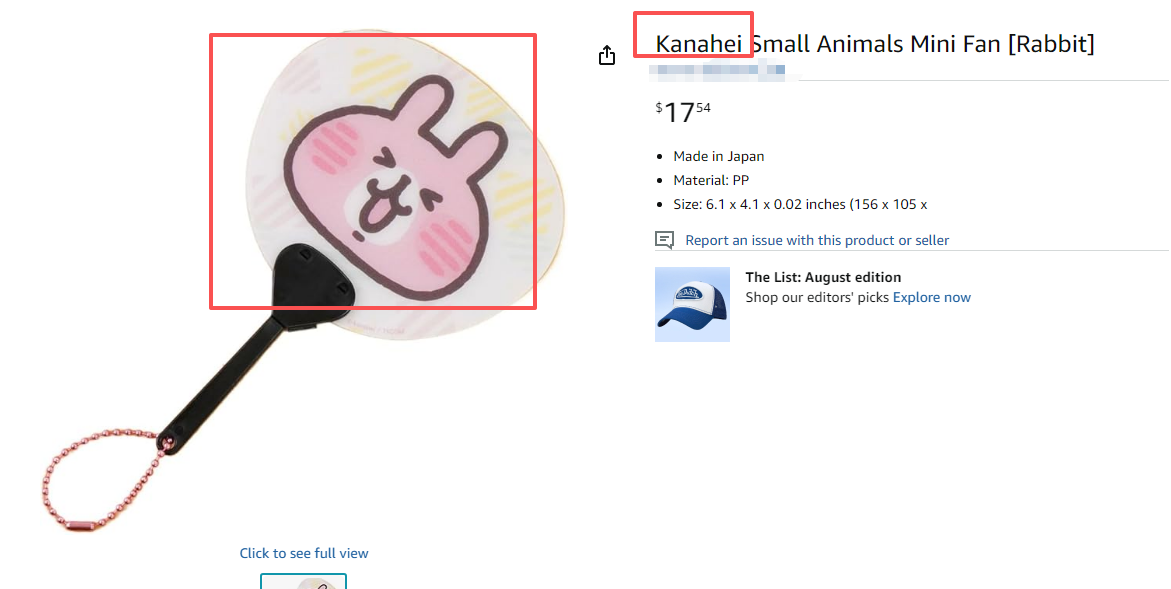Click the [Rabbit] text in title
The height and width of the screenshot is (589, 1171).
1051,44
